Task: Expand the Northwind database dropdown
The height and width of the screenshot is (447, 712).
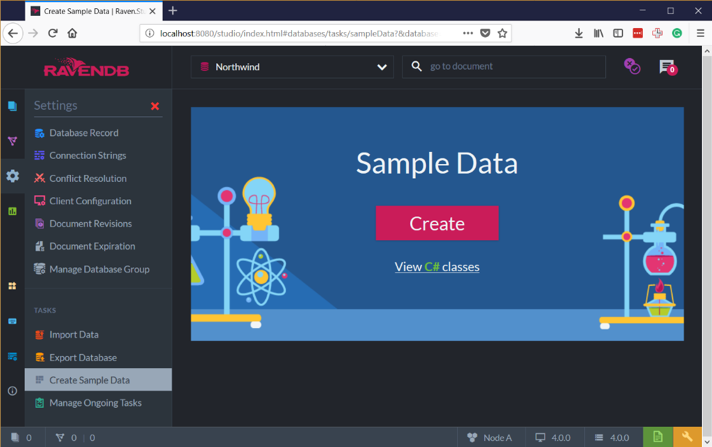Action: pyautogui.click(x=292, y=67)
